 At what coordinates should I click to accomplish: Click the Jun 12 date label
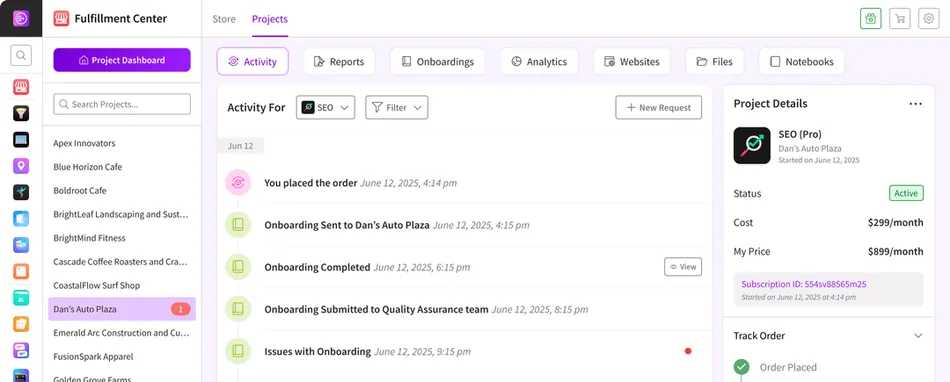(x=241, y=146)
